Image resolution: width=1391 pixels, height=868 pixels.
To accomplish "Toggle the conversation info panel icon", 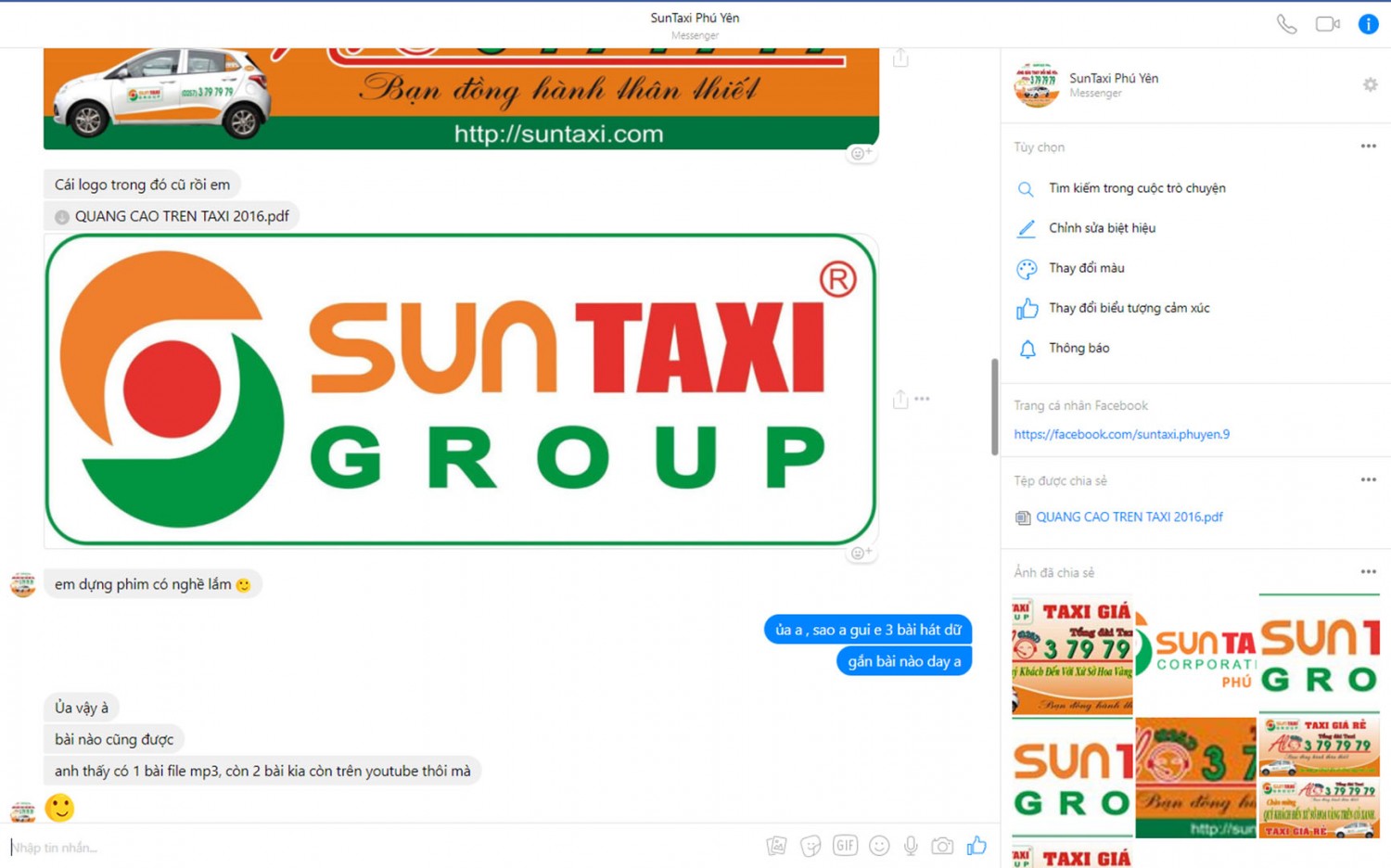I will point(1368,24).
